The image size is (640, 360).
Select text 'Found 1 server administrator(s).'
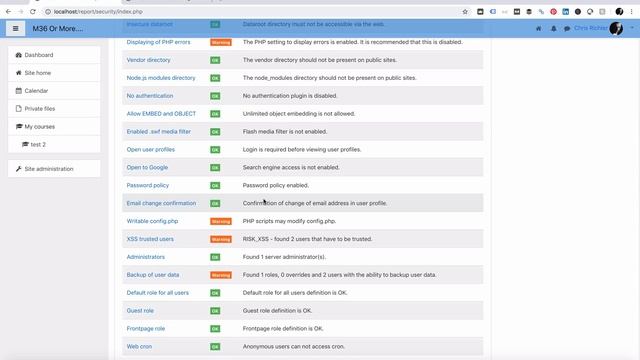pyautogui.click(x=284, y=257)
